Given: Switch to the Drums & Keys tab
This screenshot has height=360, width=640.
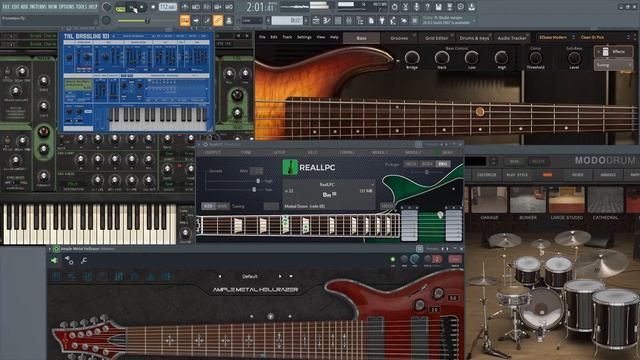Looking at the screenshot, I should (473, 38).
